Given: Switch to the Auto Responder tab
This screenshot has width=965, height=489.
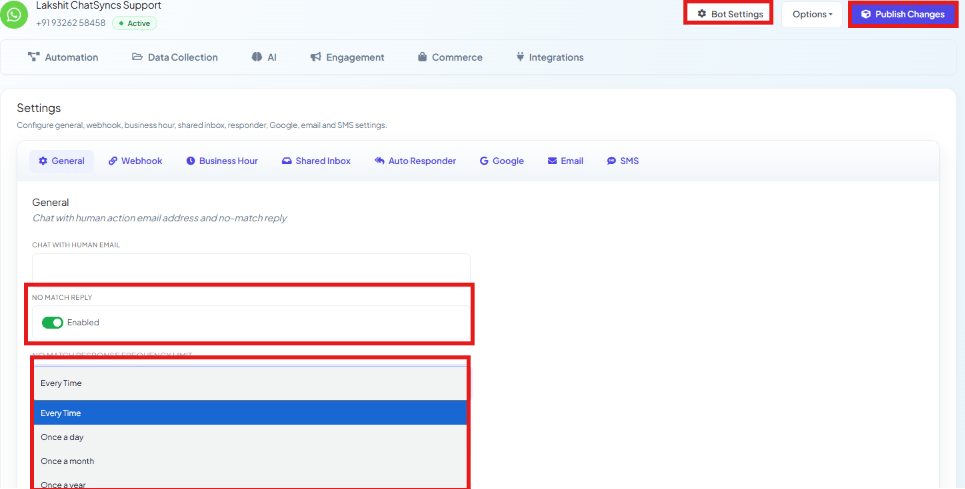Looking at the screenshot, I should pos(415,161).
